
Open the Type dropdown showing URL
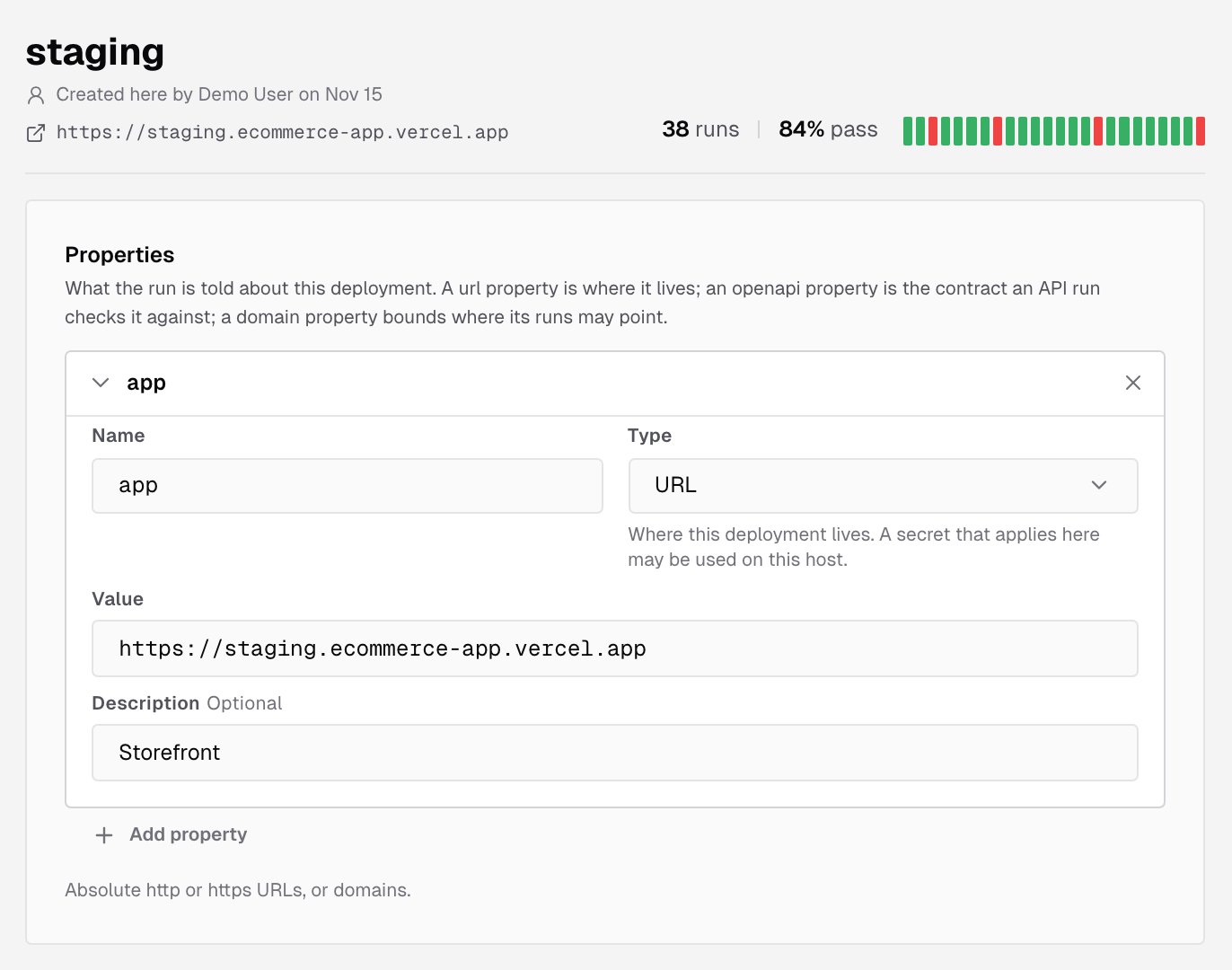click(x=883, y=485)
